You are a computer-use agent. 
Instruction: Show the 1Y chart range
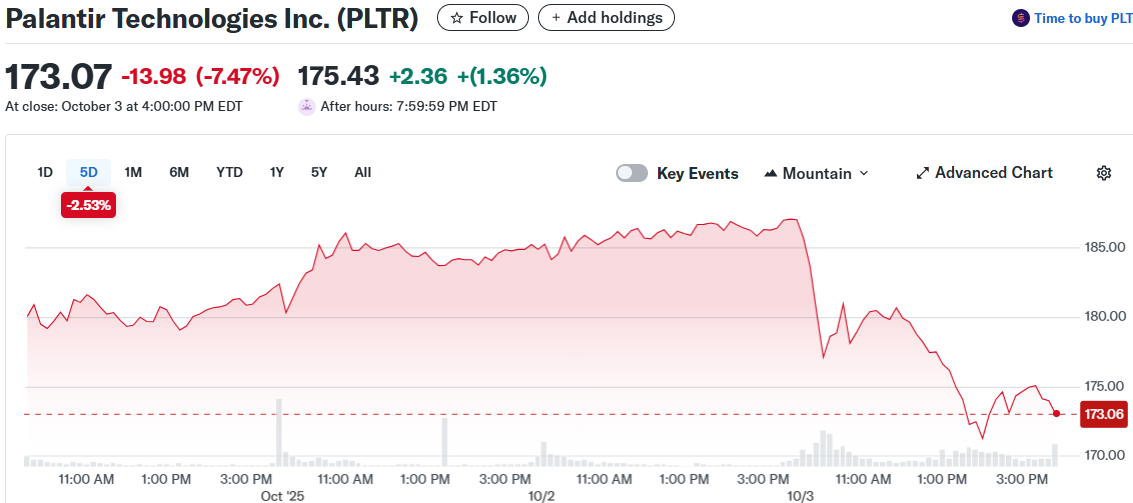click(277, 172)
